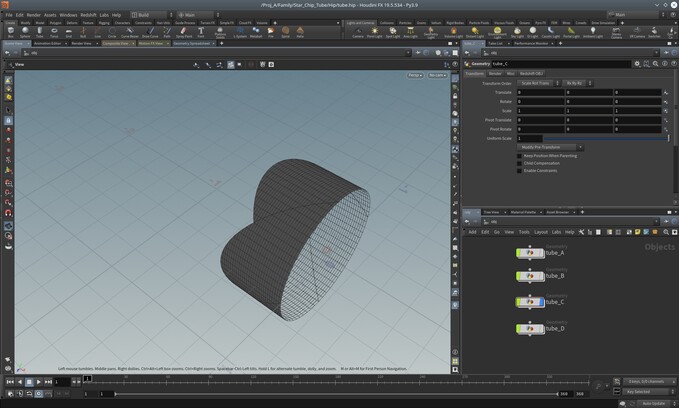
Task: Adjust the Uniform Scale slider
Action: coord(606,138)
